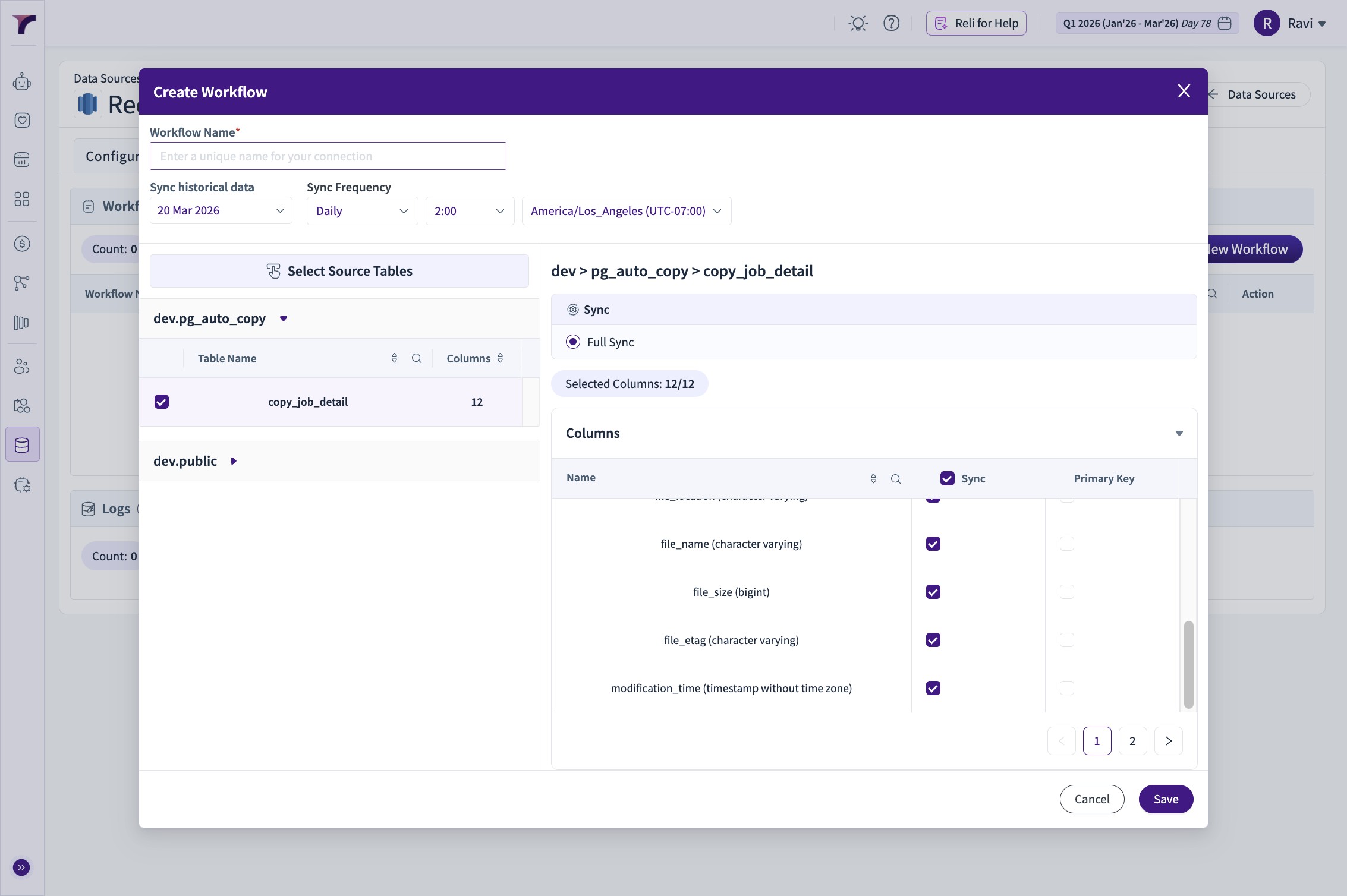Image resolution: width=1347 pixels, height=896 pixels.
Task: Go to page 2 of columns
Action: pos(1132,741)
